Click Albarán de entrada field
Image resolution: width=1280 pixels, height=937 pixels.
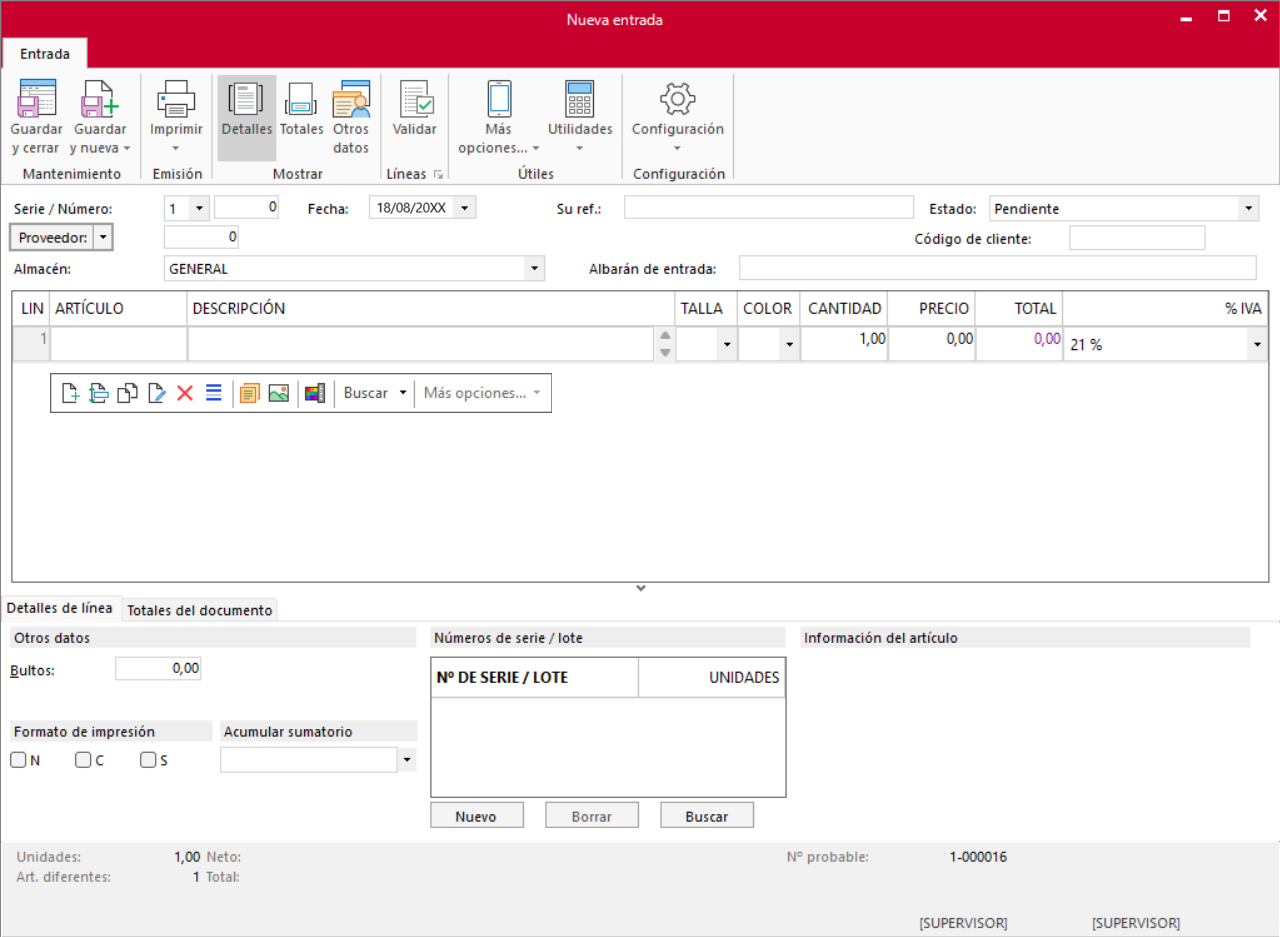[x=997, y=268]
